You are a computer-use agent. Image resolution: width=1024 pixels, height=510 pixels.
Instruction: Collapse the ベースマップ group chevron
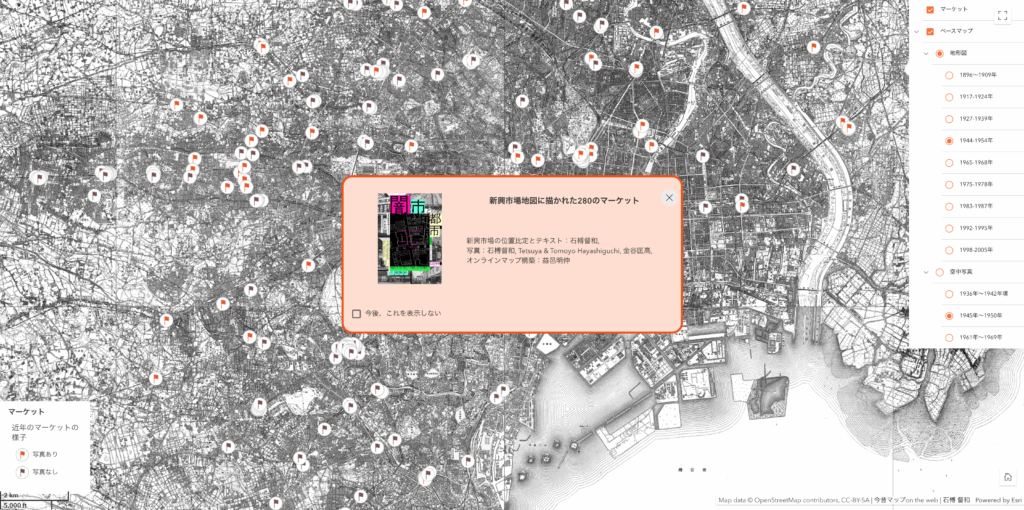[916, 31]
